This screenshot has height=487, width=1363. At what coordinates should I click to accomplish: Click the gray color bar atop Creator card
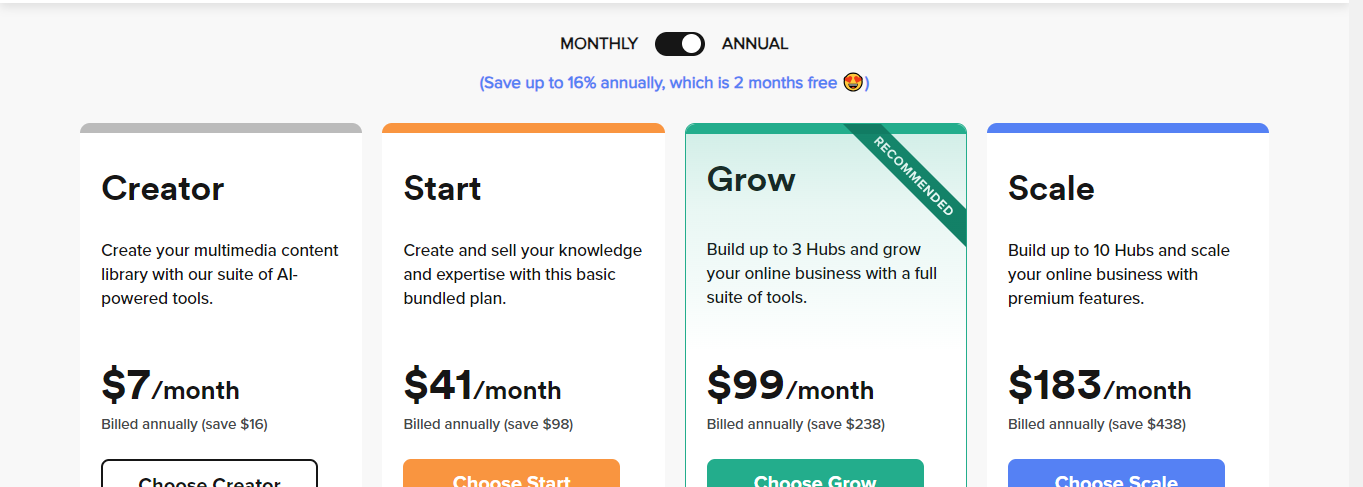point(221,128)
